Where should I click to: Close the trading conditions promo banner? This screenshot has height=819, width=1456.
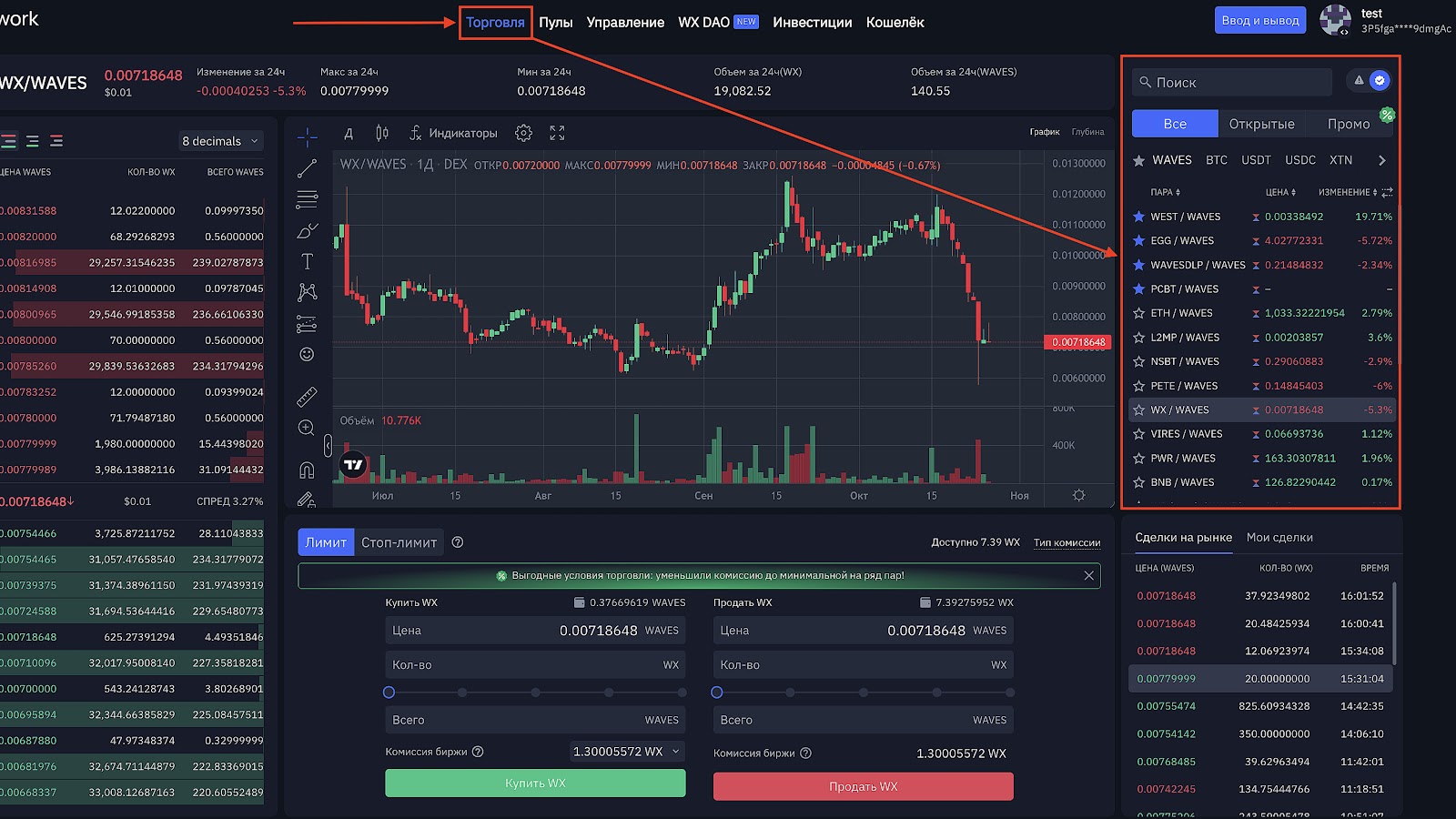tap(1088, 575)
